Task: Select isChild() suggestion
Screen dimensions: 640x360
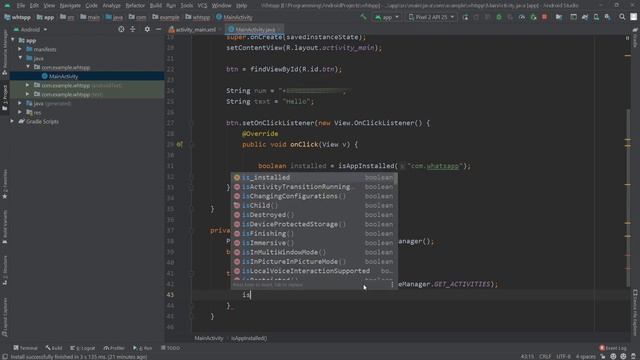Action: 313,206
